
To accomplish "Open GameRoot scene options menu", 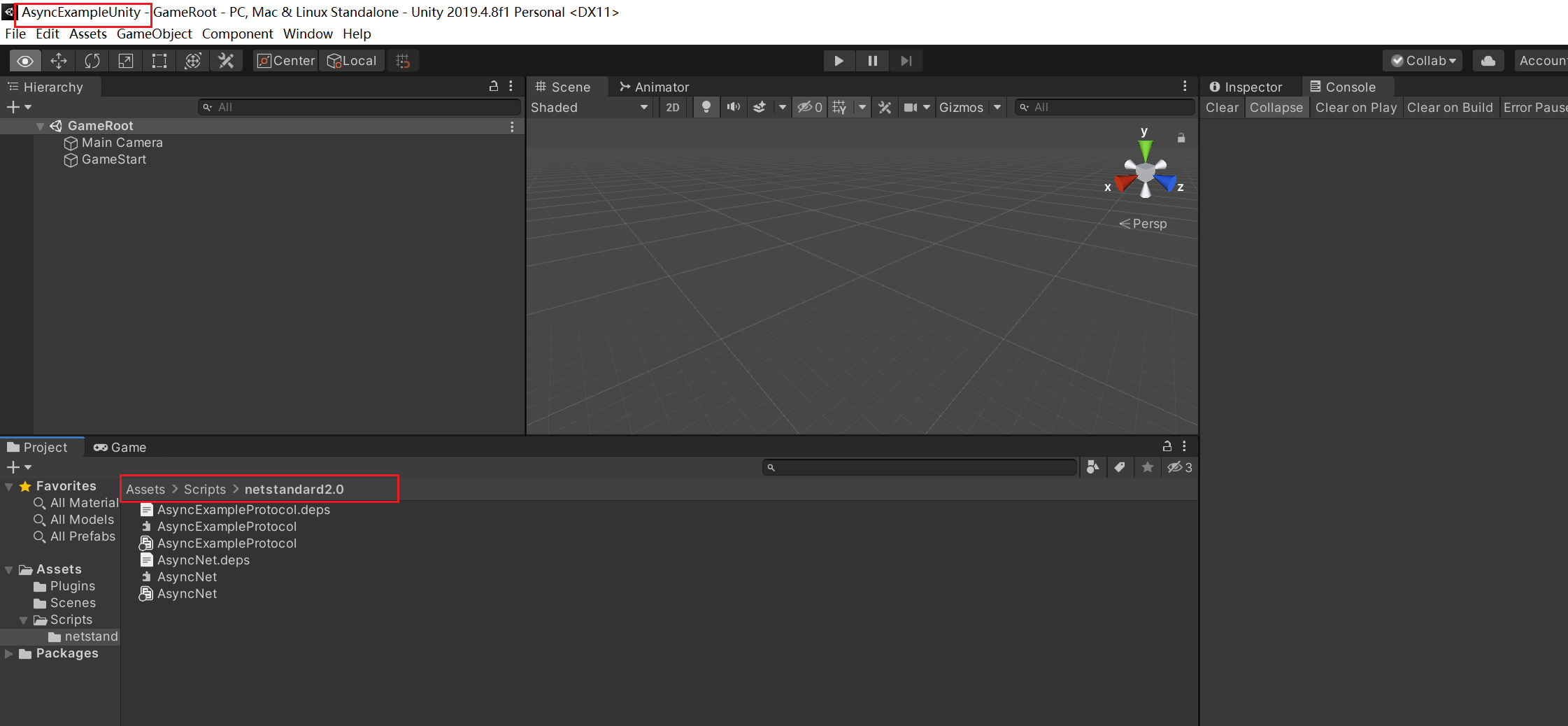I will [x=512, y=126].
